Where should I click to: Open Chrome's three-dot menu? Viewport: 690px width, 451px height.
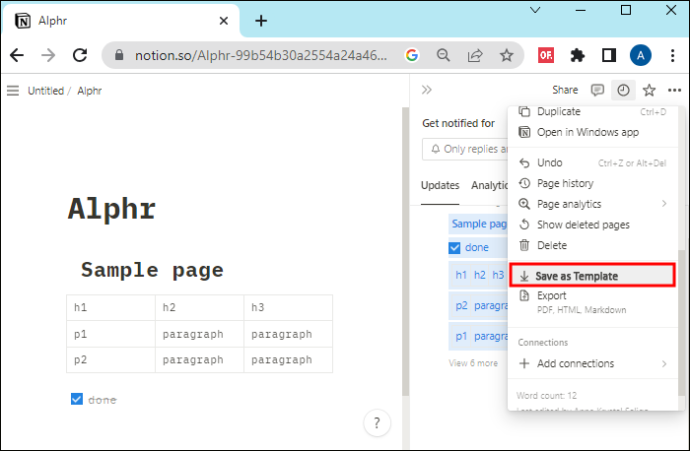click(672, 55)
